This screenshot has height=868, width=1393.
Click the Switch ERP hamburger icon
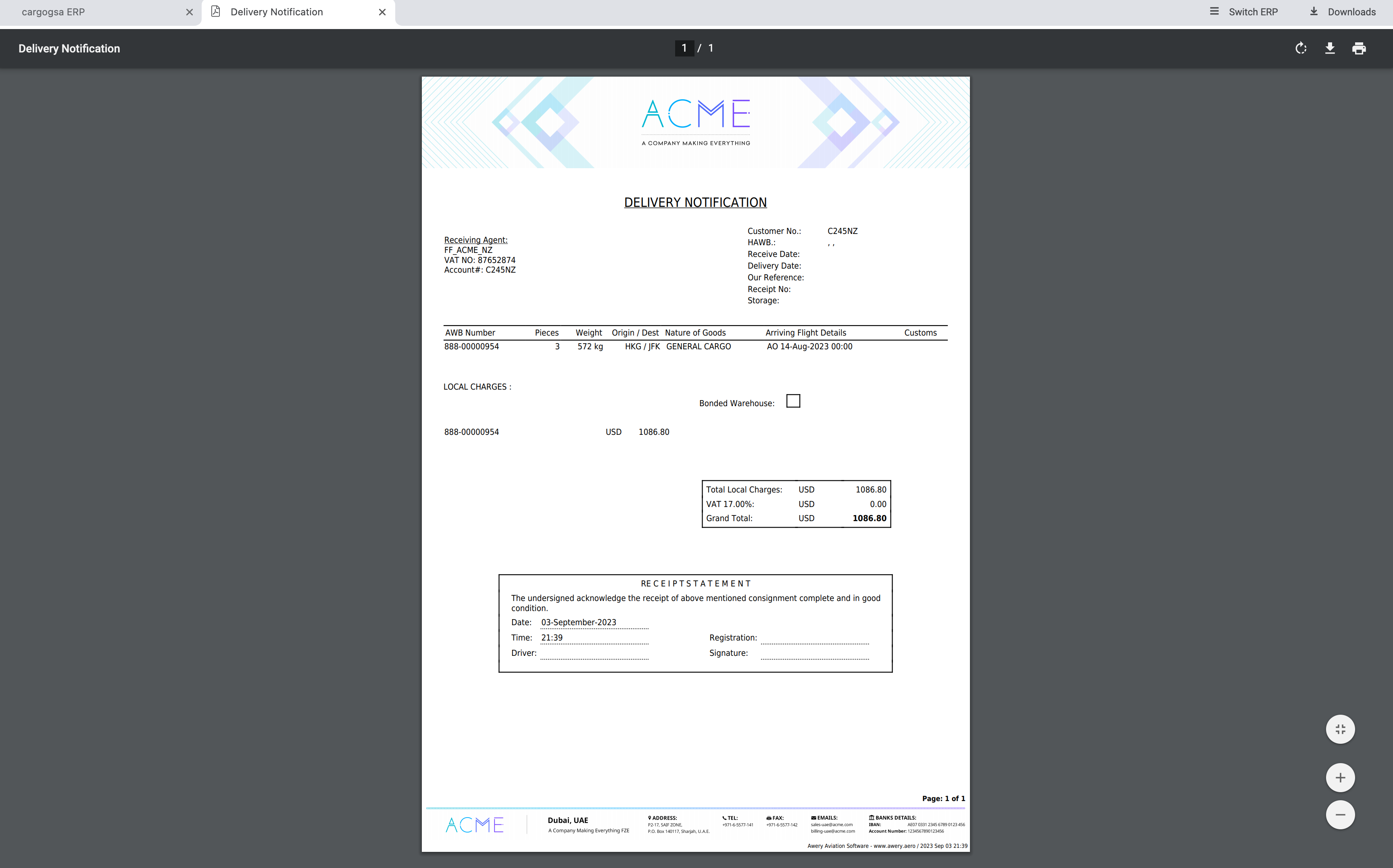click(x=1214, y=11)
